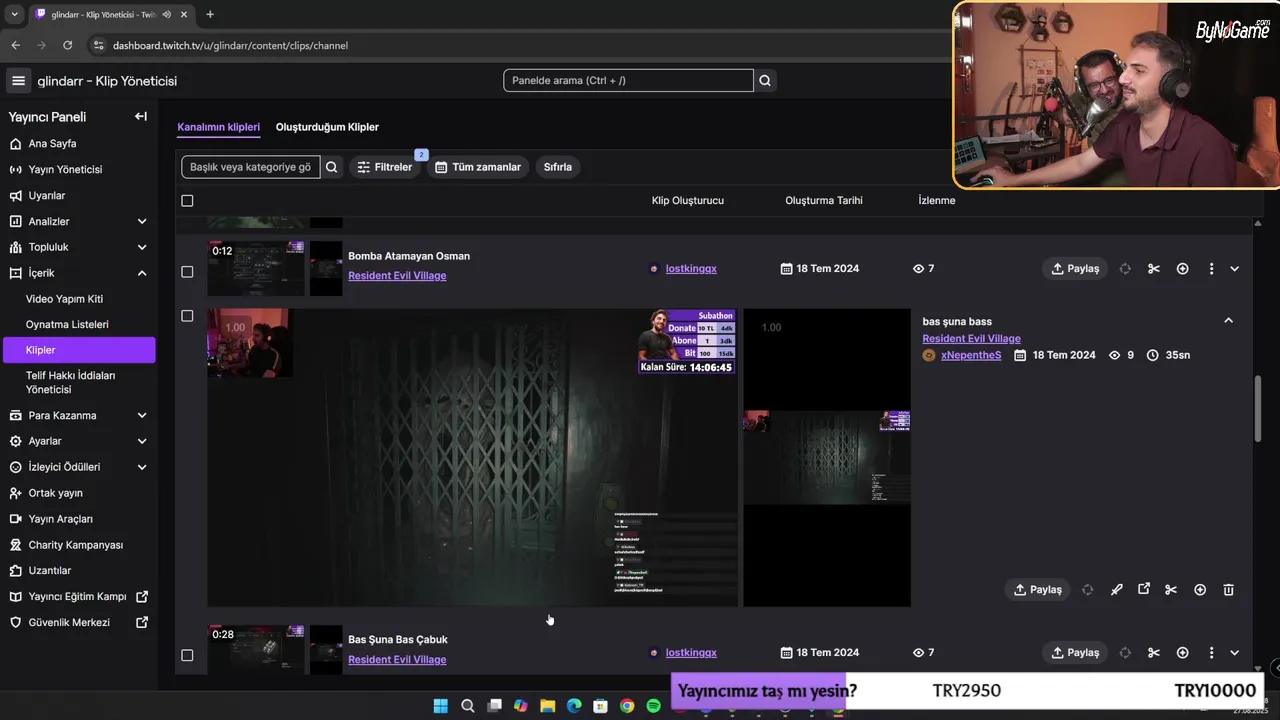Screen dimensions: 1280x720
Task: Open File Explorer from taskbar
Action: tap(547, 706)
